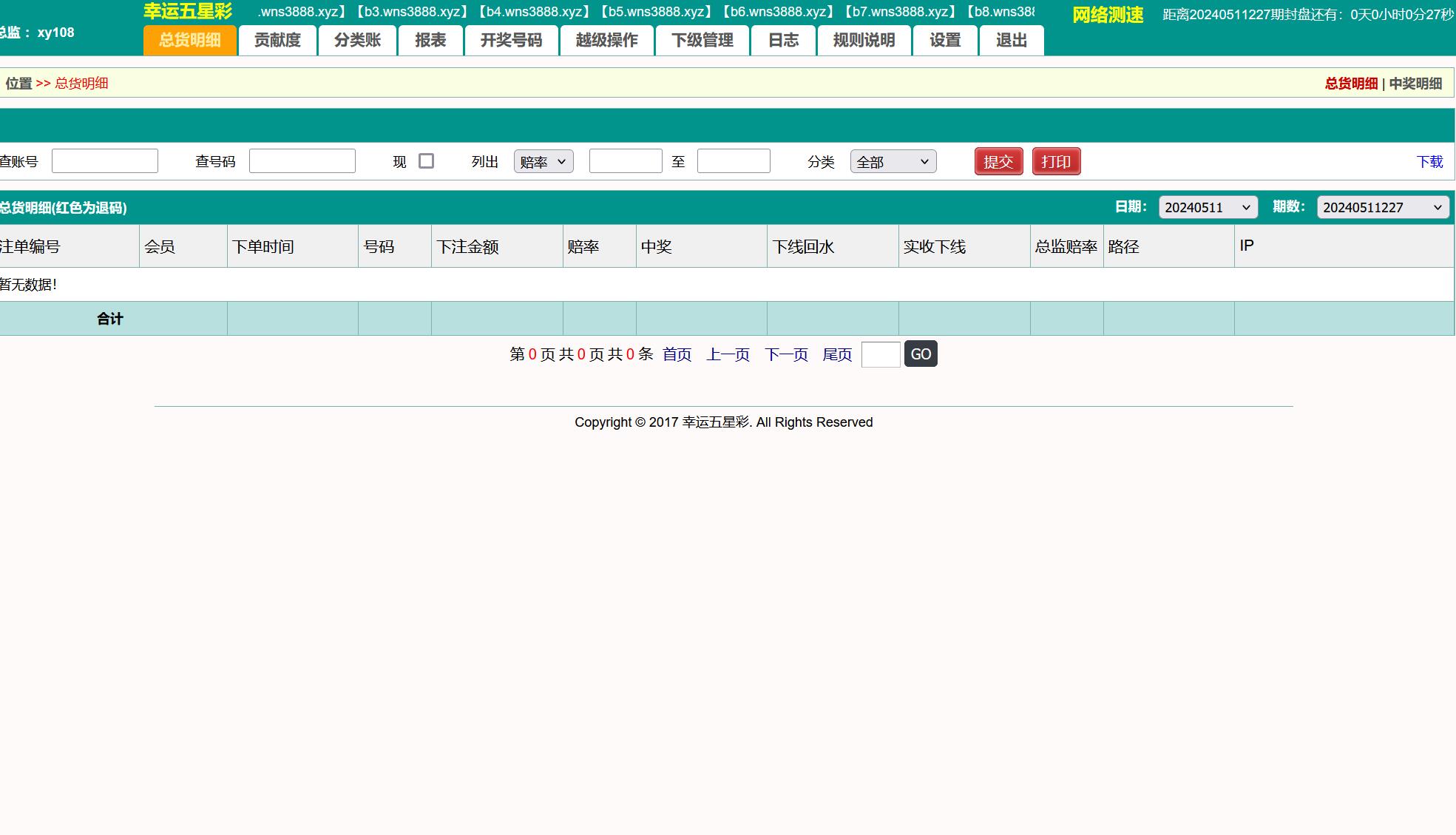Click the page number box beside GO
Viewport: 1456px width, 835px height.
click(x=881, y=354)
